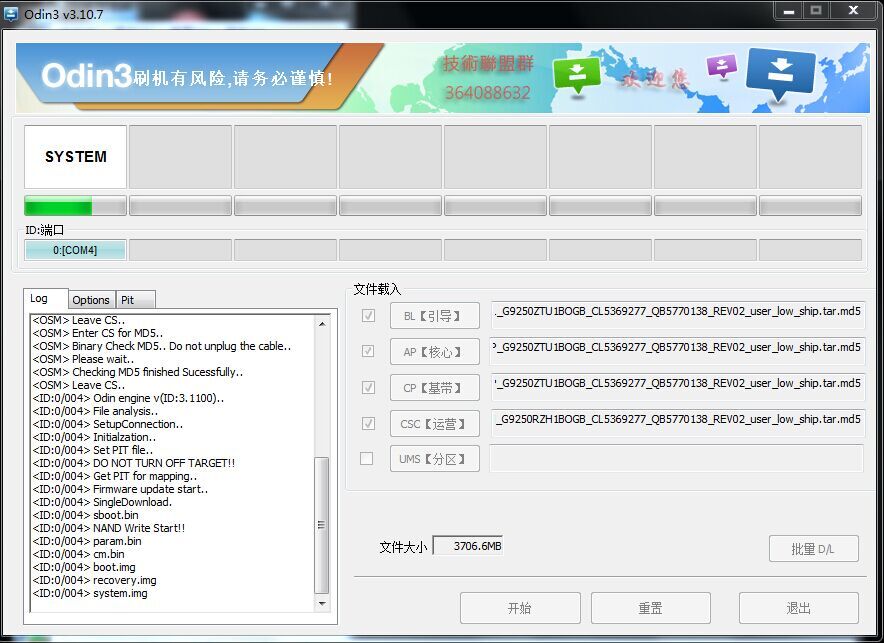Click the log scrollbar up arrow
884x643 pixels.
pos(322,324)
